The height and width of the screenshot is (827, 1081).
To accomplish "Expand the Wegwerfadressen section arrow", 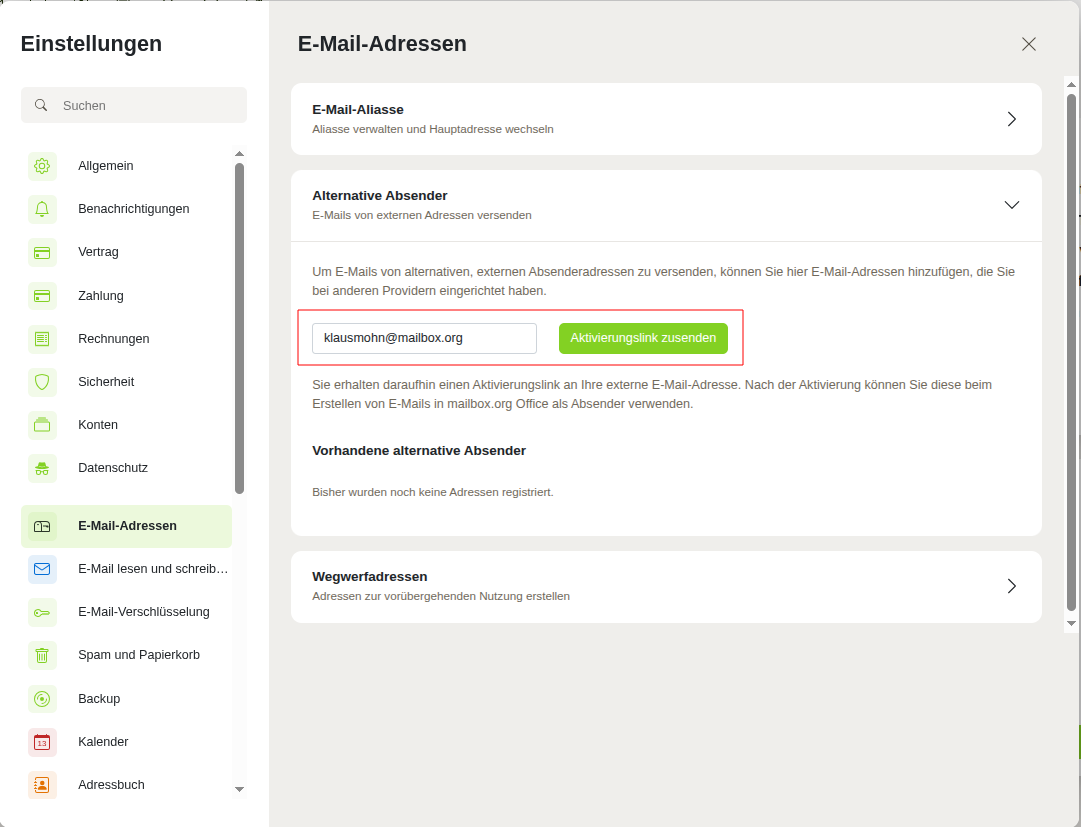I will 1011,586.
